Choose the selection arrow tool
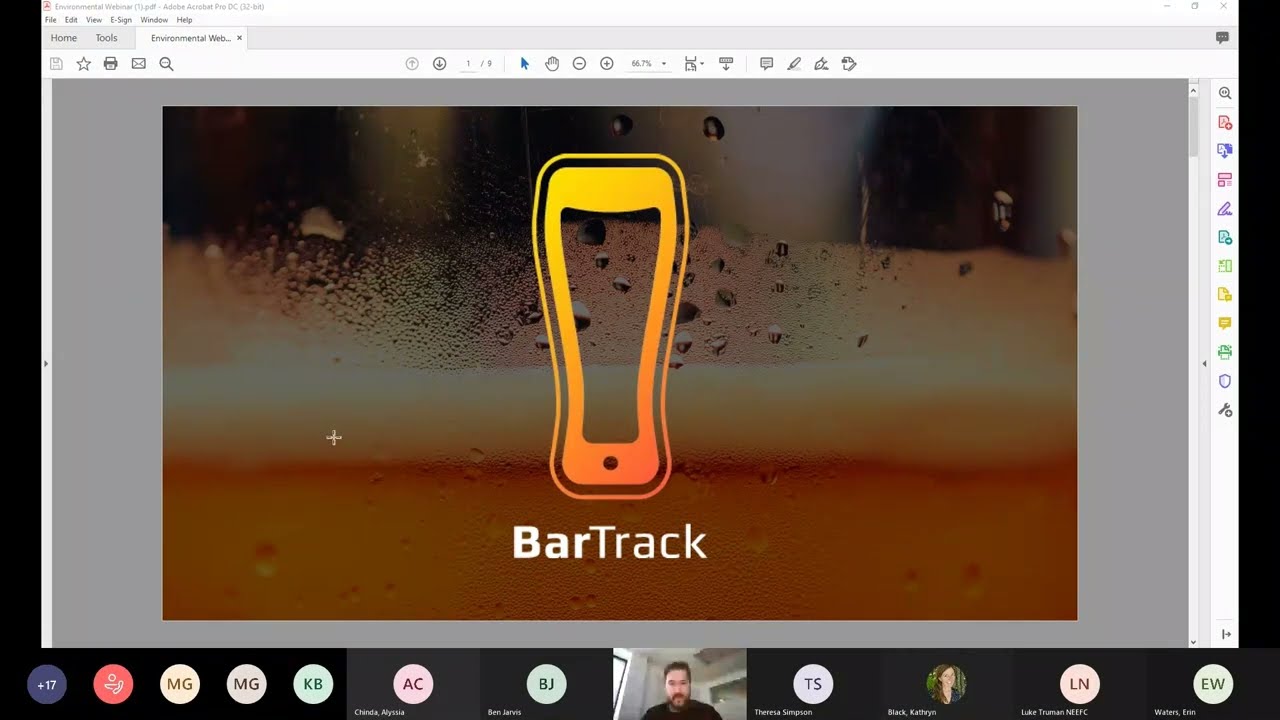This screenshot has width=1280, height=720. click(x=524, y=64)
